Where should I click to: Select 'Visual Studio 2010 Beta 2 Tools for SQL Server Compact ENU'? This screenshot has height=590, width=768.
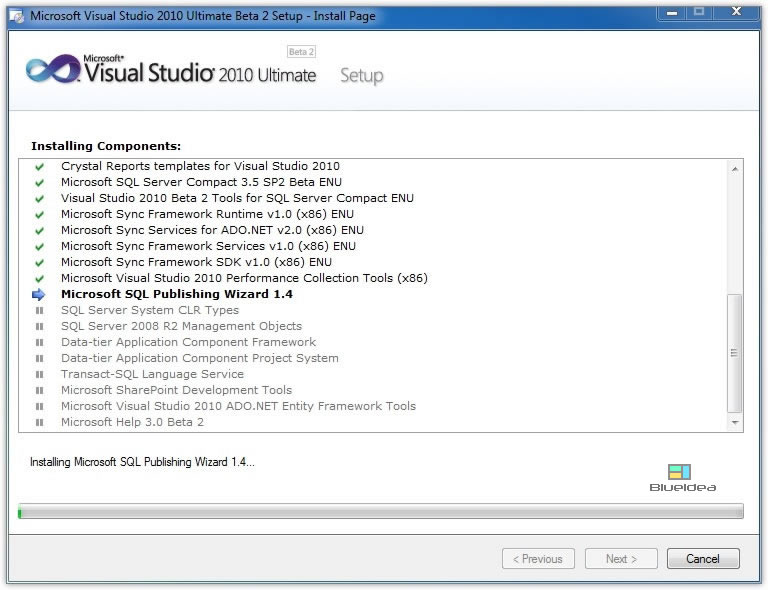[x=237, y=198]
